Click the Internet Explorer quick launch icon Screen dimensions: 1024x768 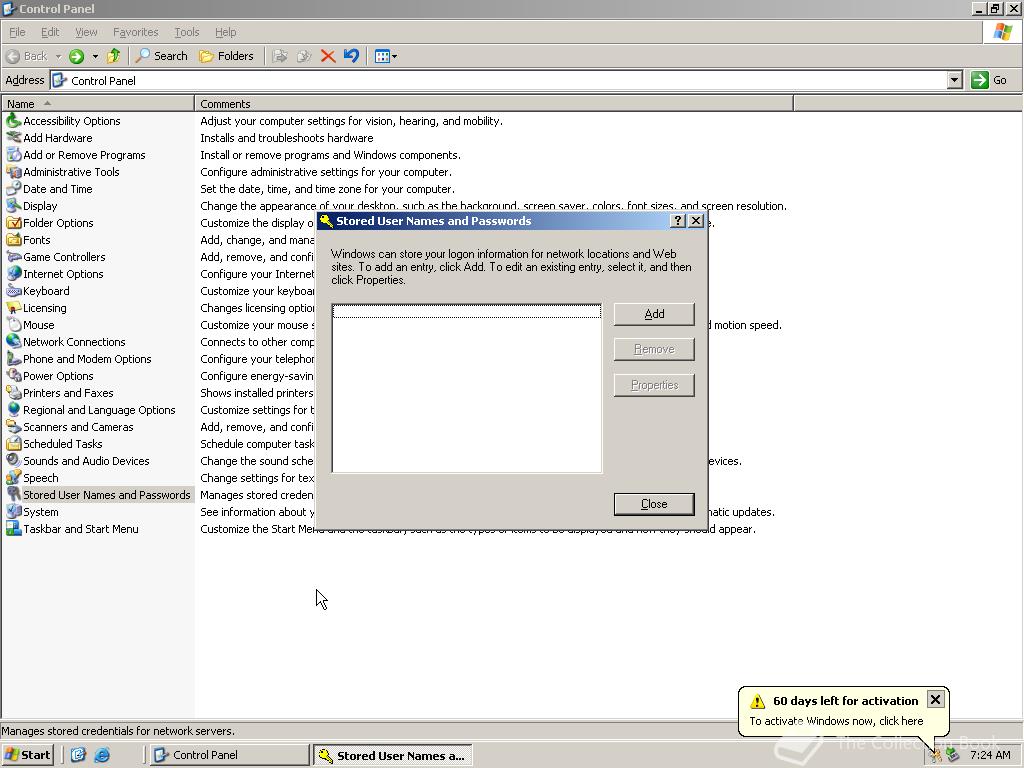(x=102, y=755)
